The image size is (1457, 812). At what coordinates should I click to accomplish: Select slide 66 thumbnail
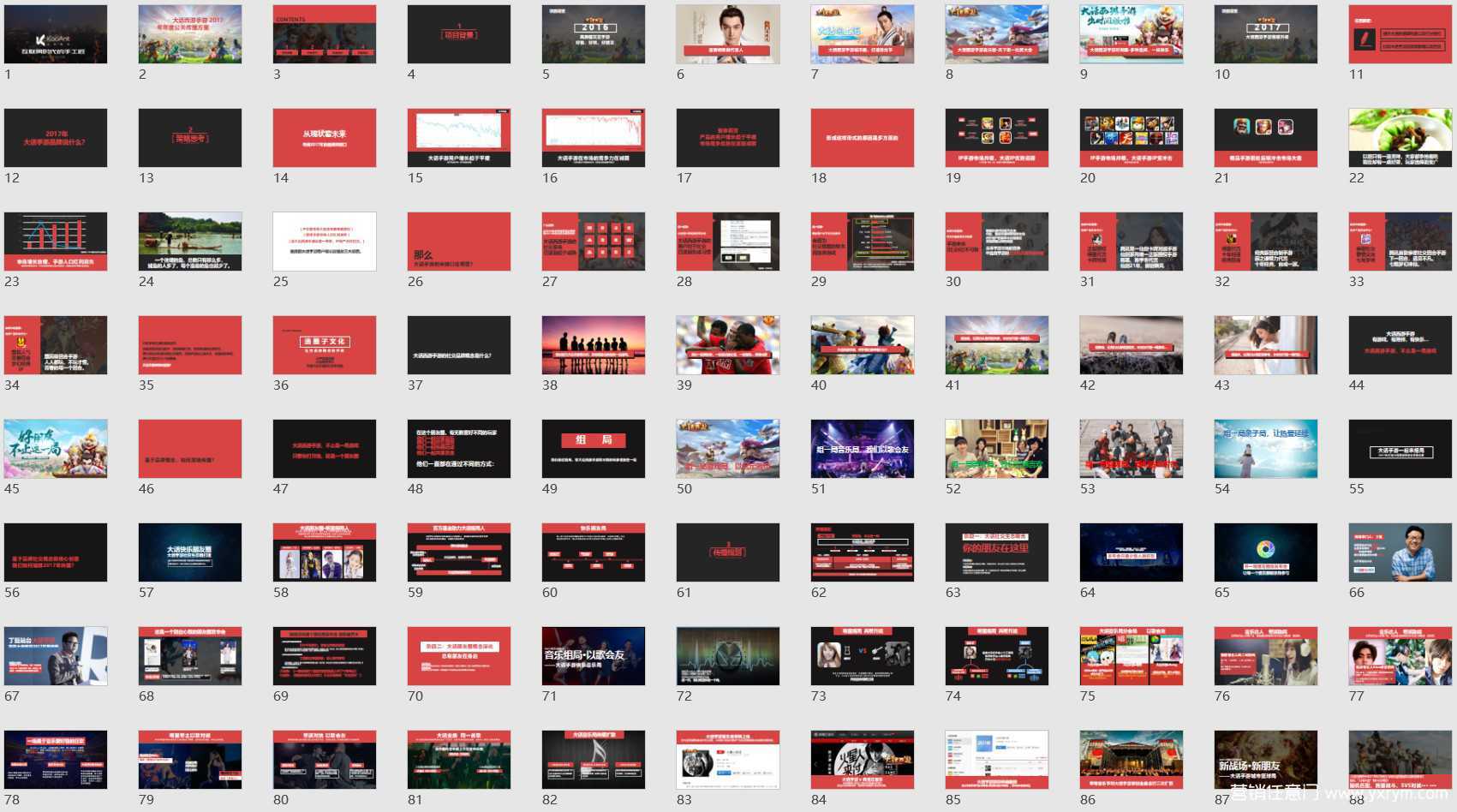pyautogui.click(x=1400, y=552)
